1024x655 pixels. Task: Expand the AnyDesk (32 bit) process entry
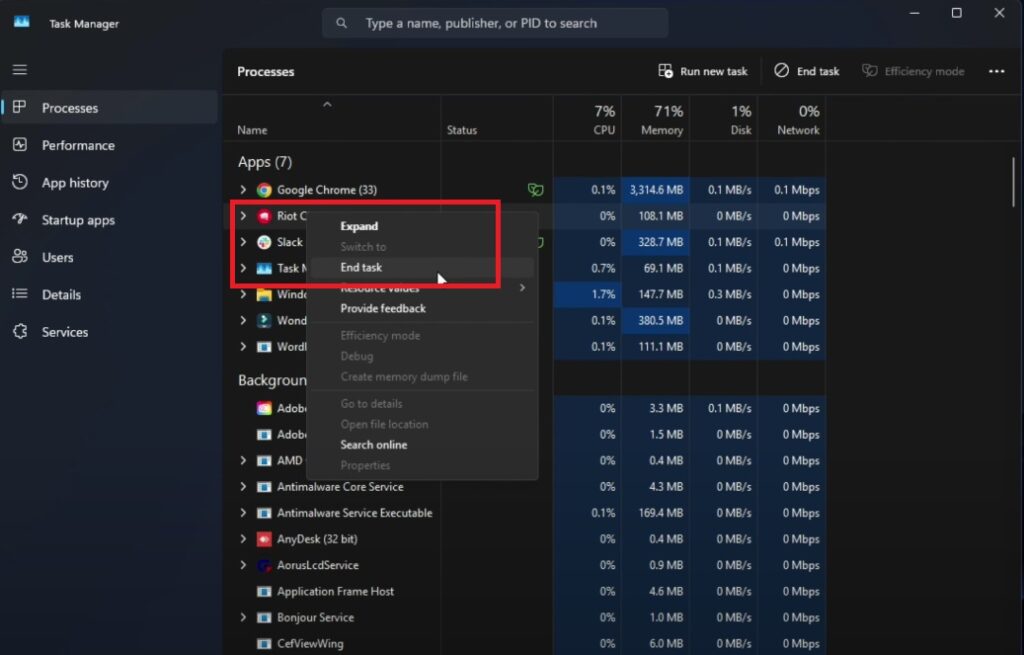coord(243,538)
